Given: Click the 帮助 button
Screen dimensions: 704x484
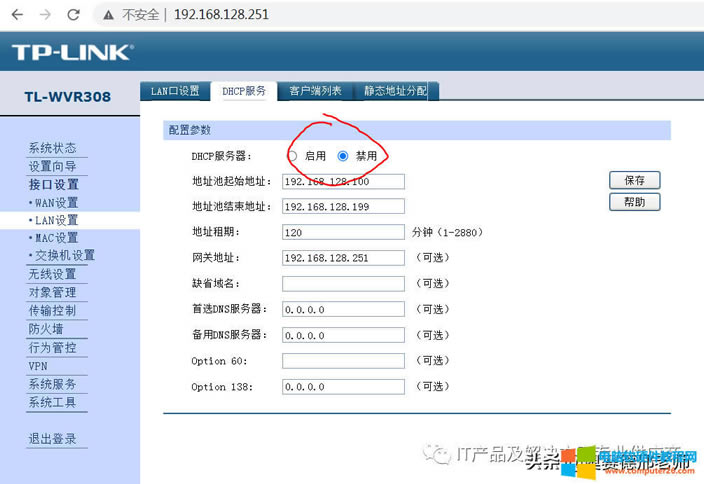Looking at the screenshot, I should click(634, 202).
